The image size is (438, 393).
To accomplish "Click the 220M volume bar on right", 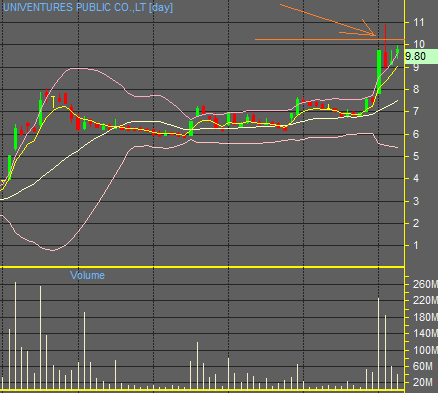I will click(379, 344).
